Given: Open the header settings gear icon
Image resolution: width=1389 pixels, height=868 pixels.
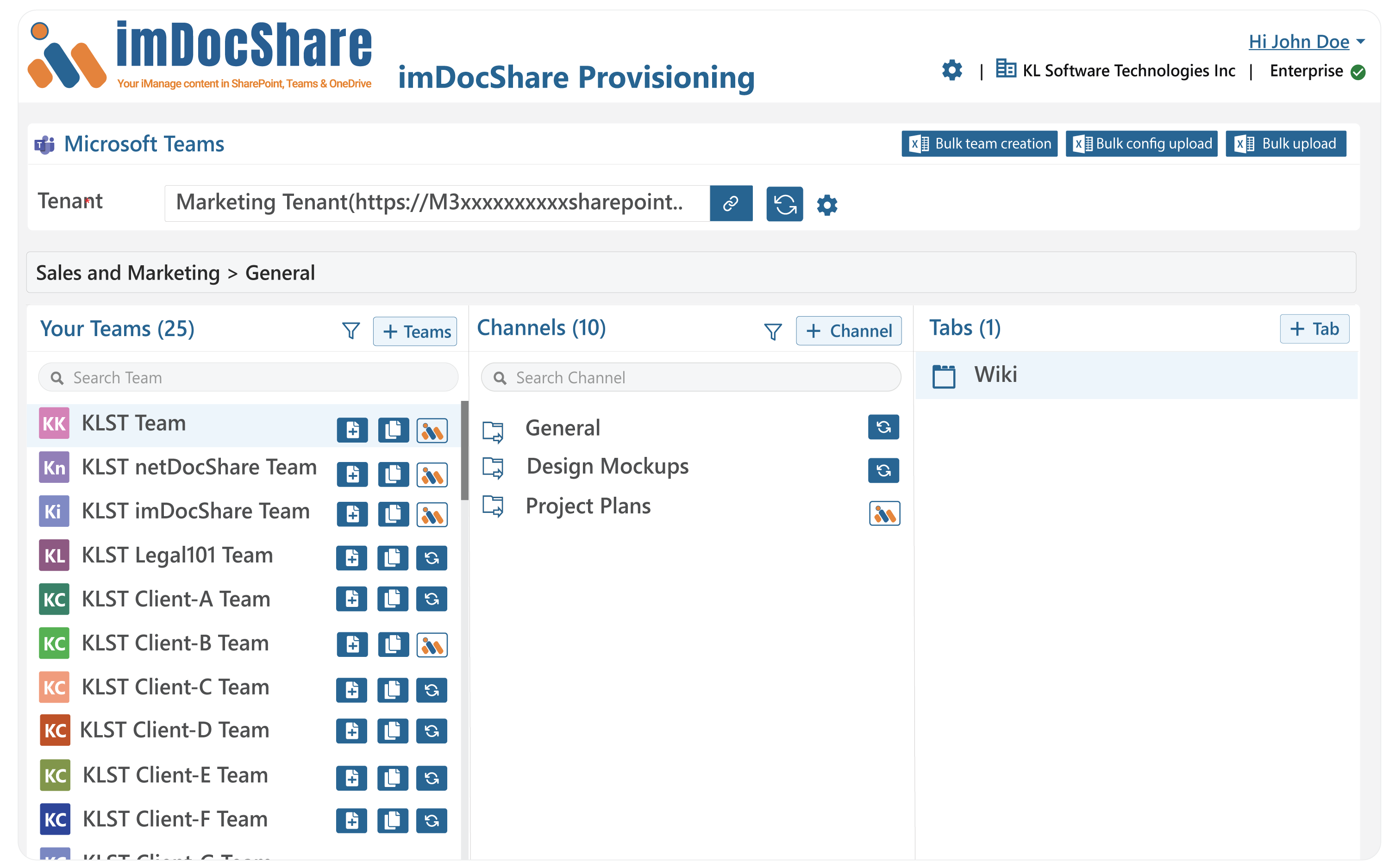Looking at the screenshot, I should [x=951, y=70].
